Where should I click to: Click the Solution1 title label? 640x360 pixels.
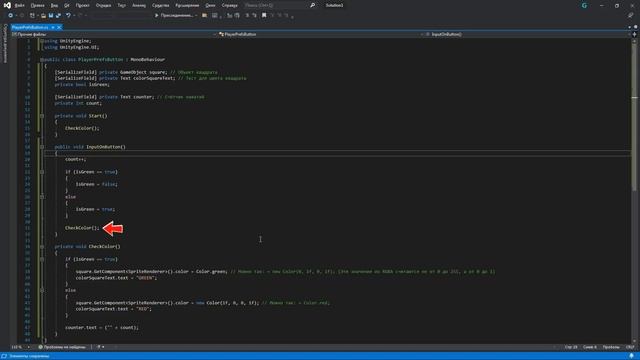(x=334, y=5)
